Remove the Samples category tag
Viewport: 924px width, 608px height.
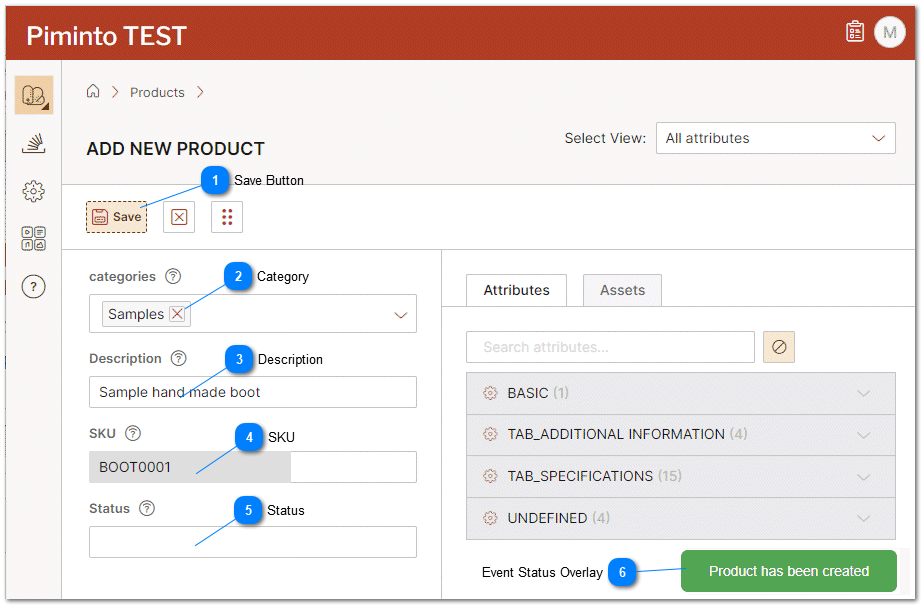[178, 313]
